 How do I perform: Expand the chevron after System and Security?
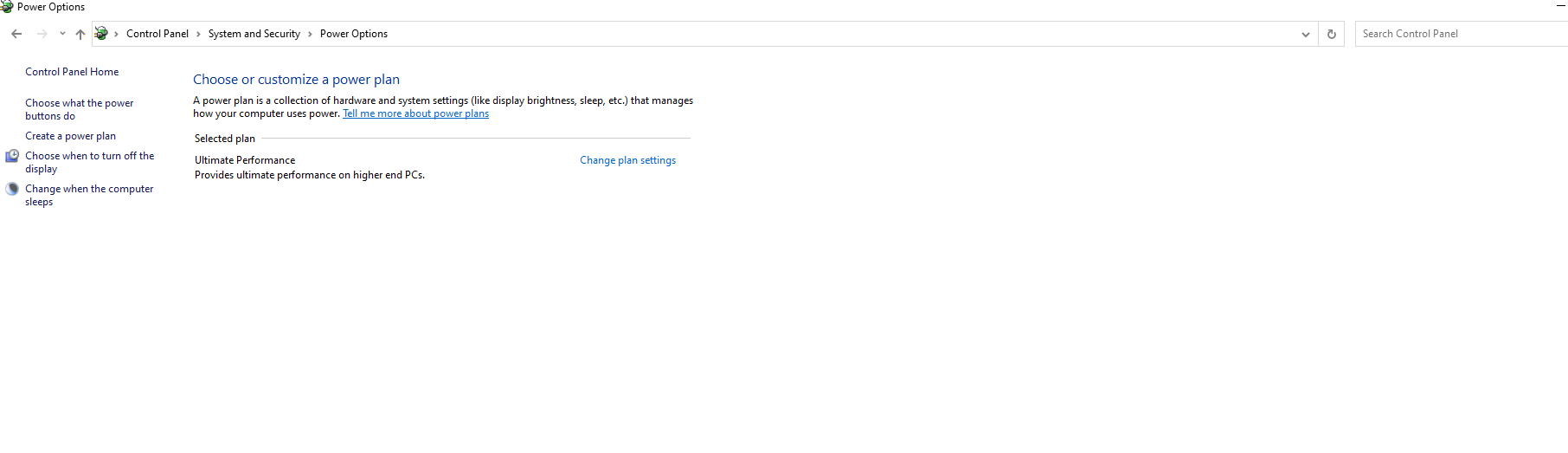pos(310,34)
